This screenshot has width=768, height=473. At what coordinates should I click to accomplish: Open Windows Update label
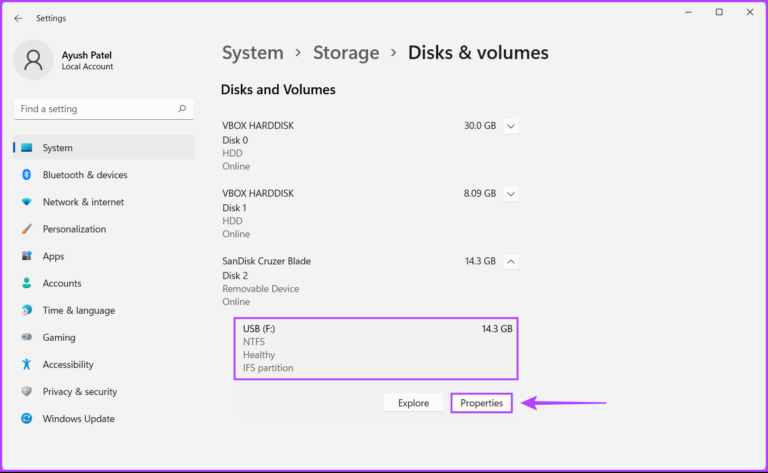click(78, 419)
